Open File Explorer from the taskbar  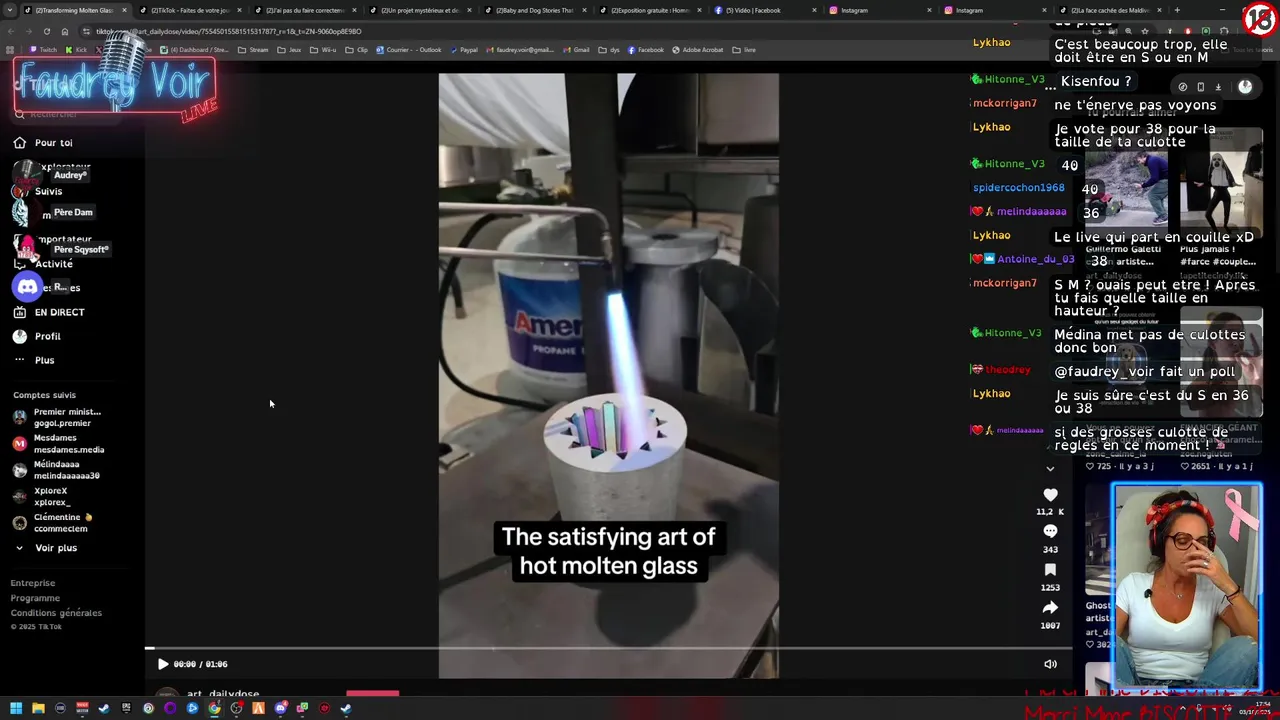click(x=38, y=708)
